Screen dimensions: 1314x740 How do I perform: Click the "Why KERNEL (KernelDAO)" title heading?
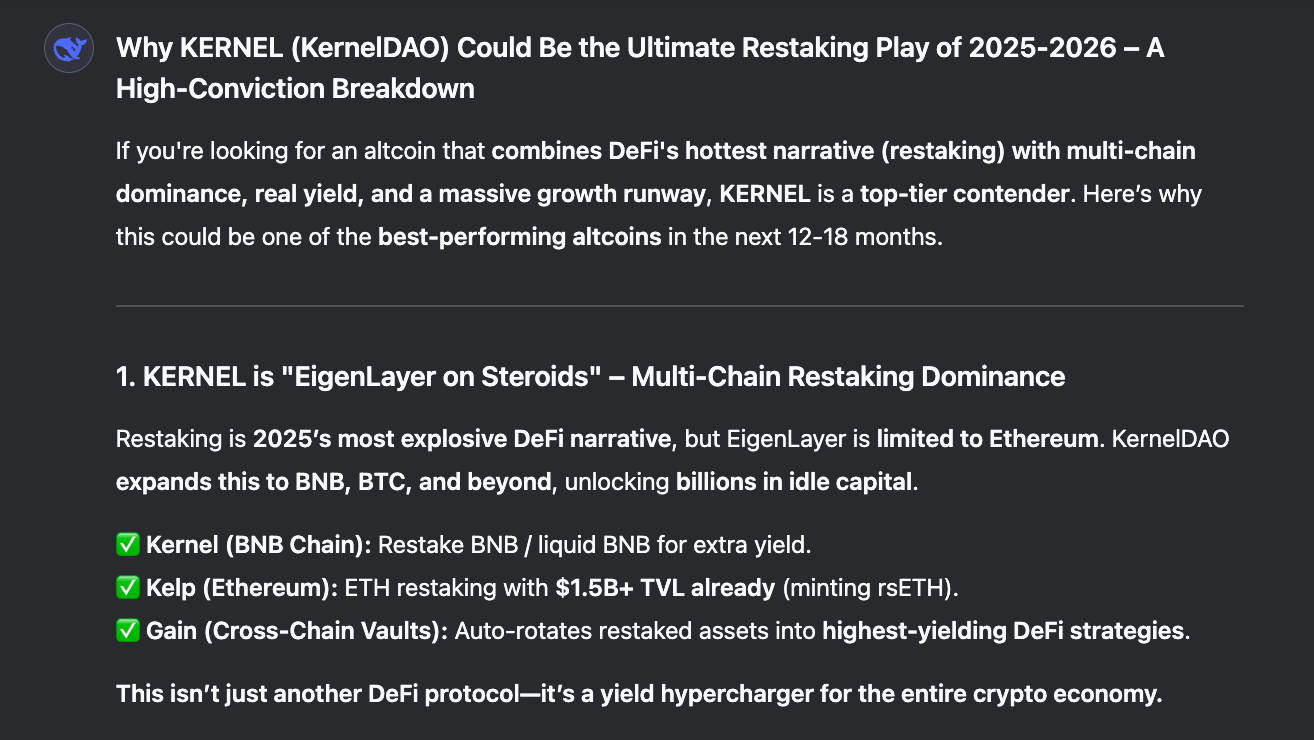[x=640, y=48]
